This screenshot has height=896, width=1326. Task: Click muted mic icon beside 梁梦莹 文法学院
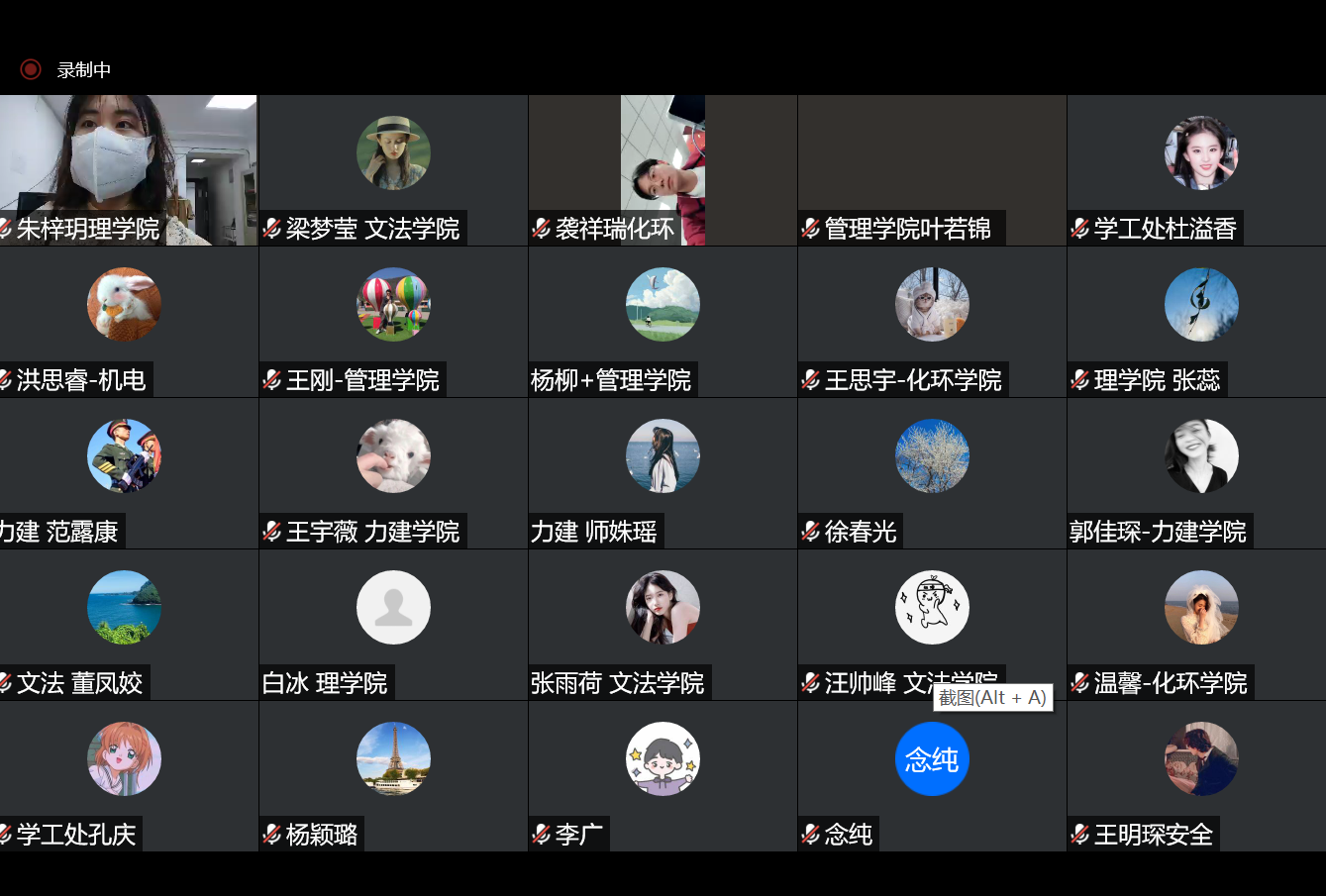[272, 229]
